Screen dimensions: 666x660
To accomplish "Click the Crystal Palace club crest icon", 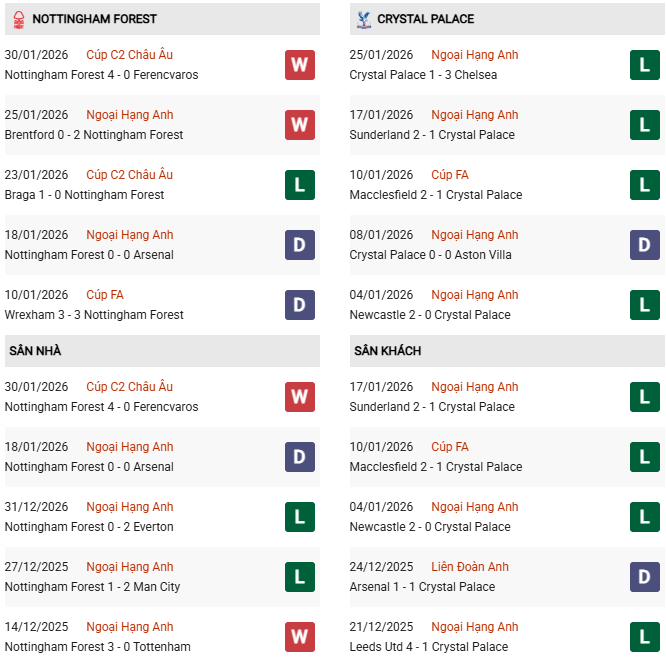I will coord(363,19).
